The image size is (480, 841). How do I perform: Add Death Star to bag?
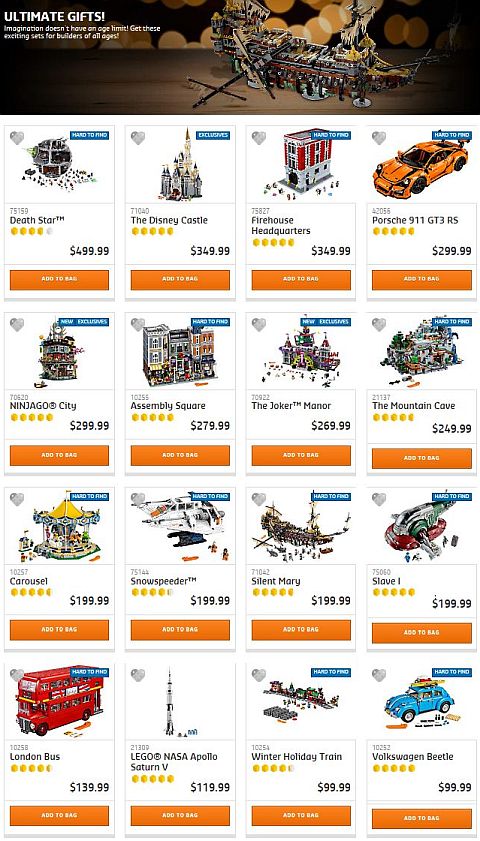[x=60, y=279]
